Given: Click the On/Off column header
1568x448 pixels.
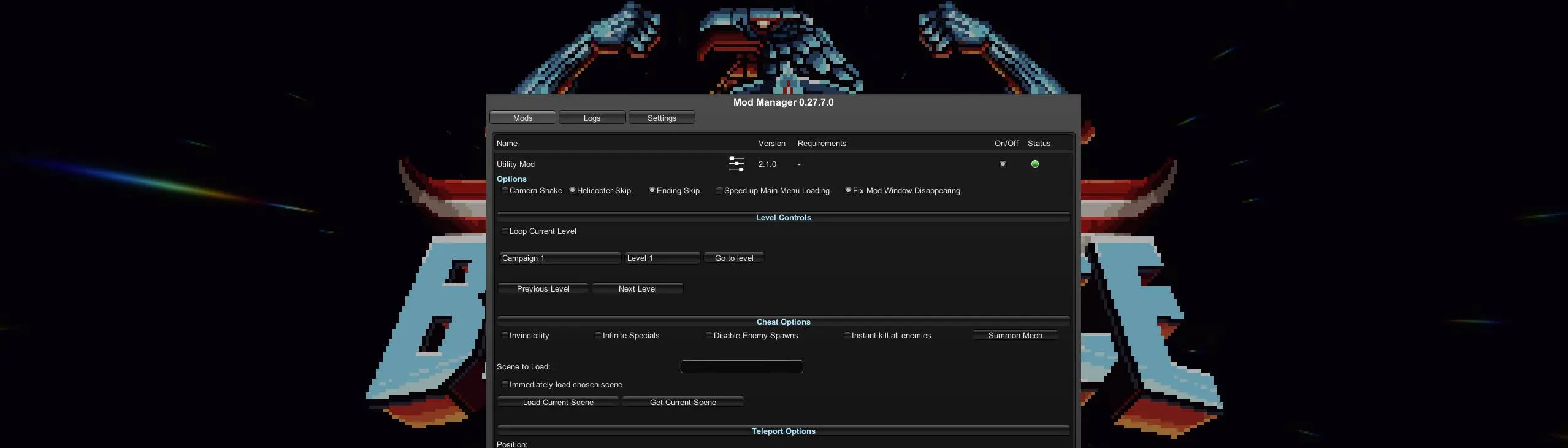Looking at the screenshot, I should 1006,143.
